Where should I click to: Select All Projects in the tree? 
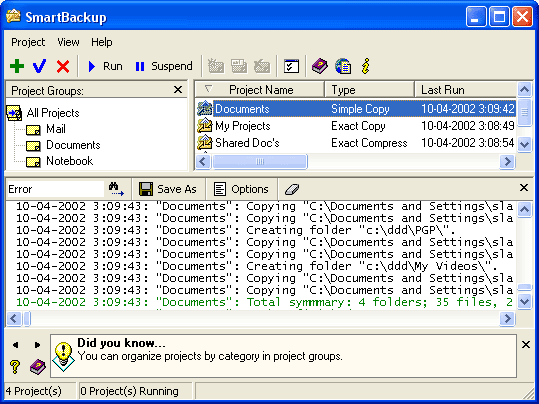(x=53, y=113)
